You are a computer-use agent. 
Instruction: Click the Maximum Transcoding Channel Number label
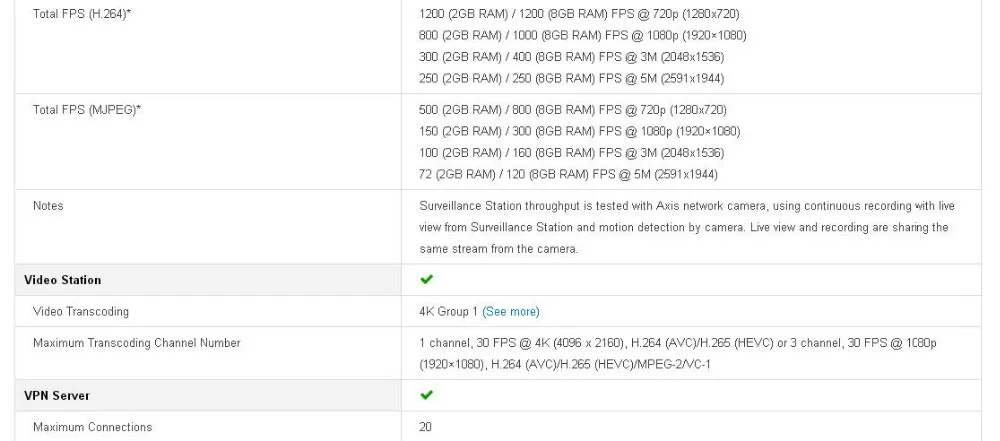137,343
